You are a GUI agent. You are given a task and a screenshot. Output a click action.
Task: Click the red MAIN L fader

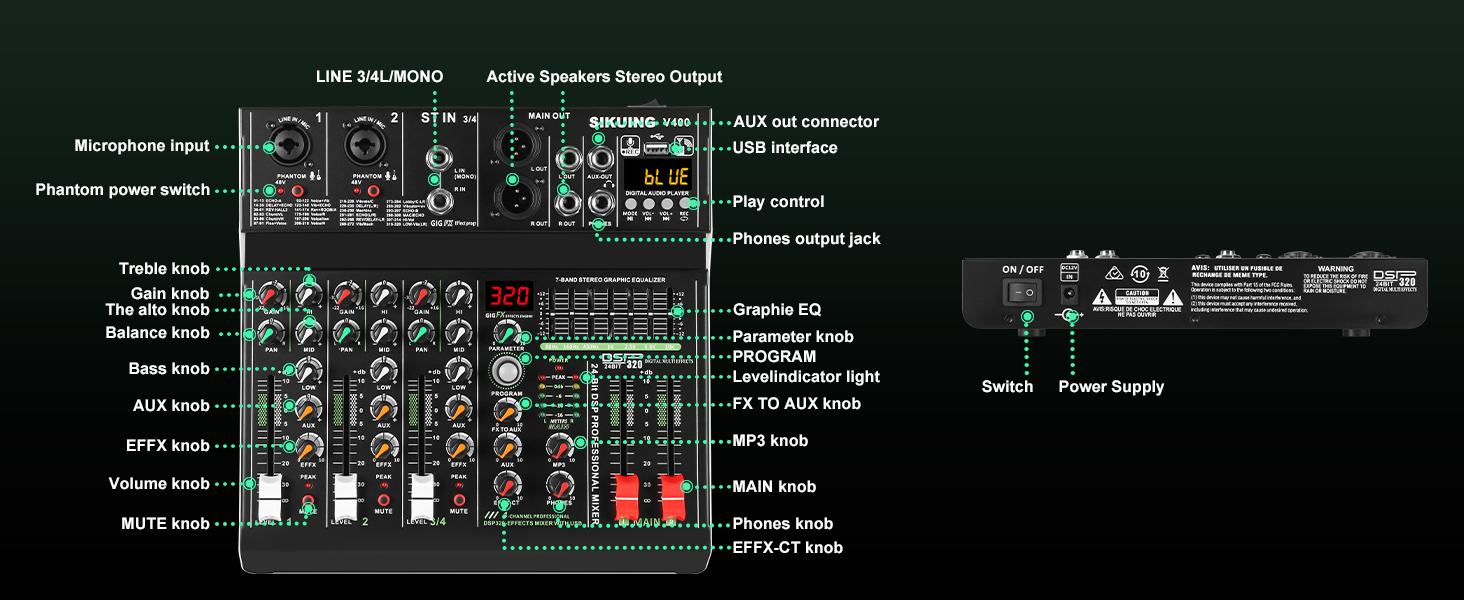pyautogui.click(x=626, y=496)
